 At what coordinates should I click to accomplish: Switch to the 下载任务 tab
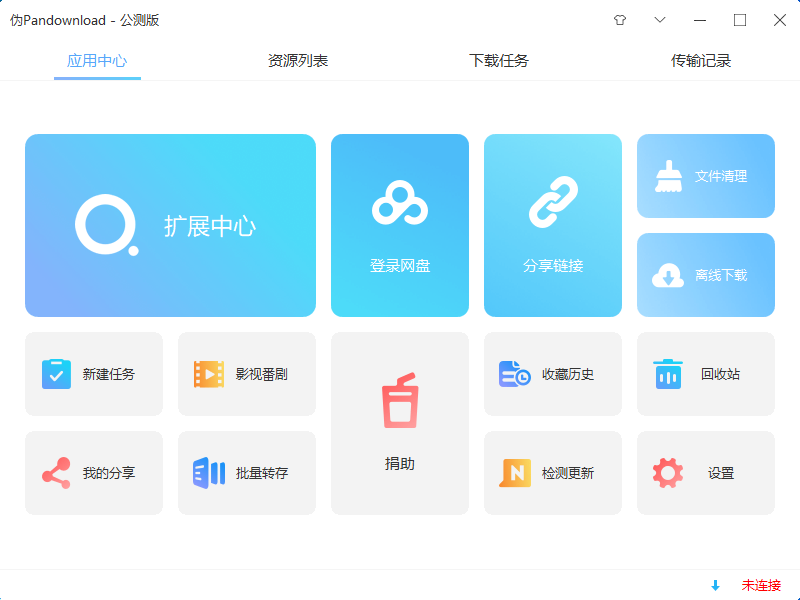click(497, 60)
